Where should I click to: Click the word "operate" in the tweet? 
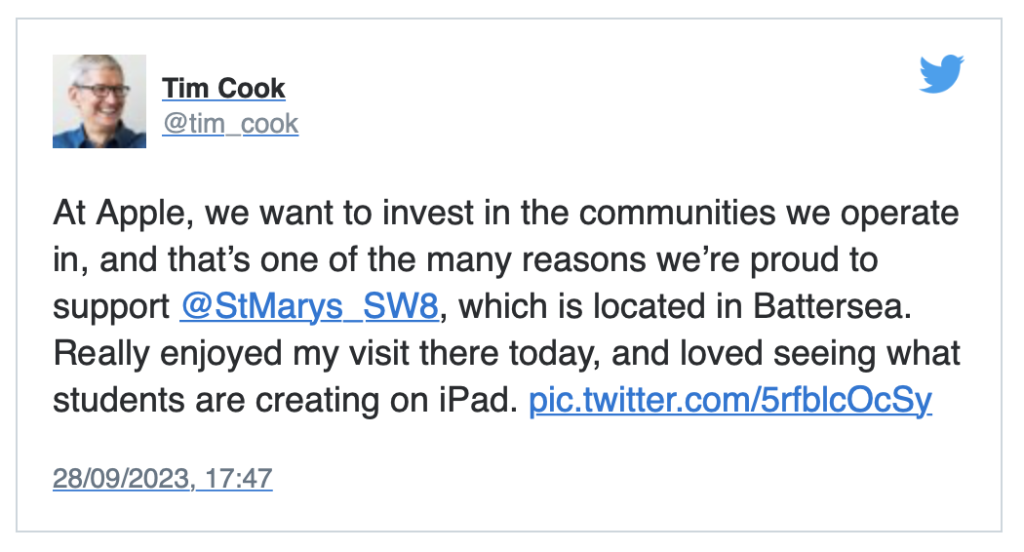[899, 214]
